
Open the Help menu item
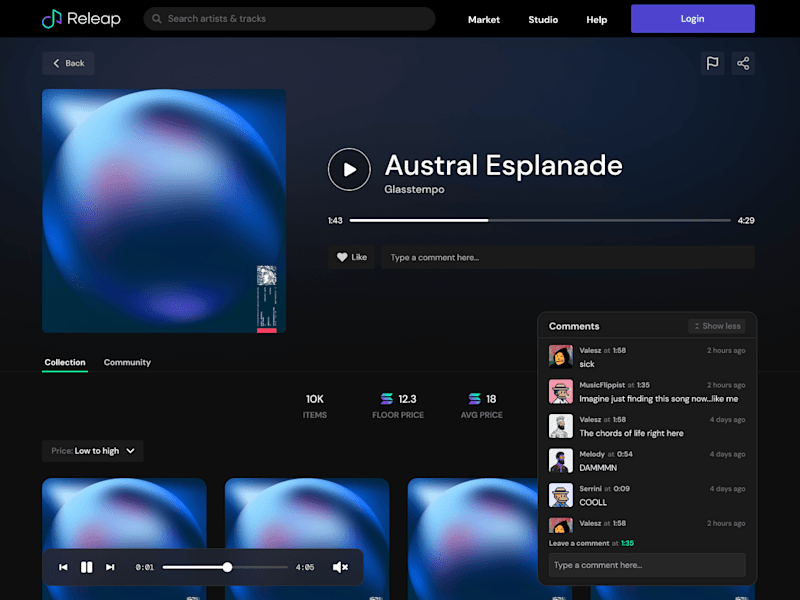pos(596,19)
